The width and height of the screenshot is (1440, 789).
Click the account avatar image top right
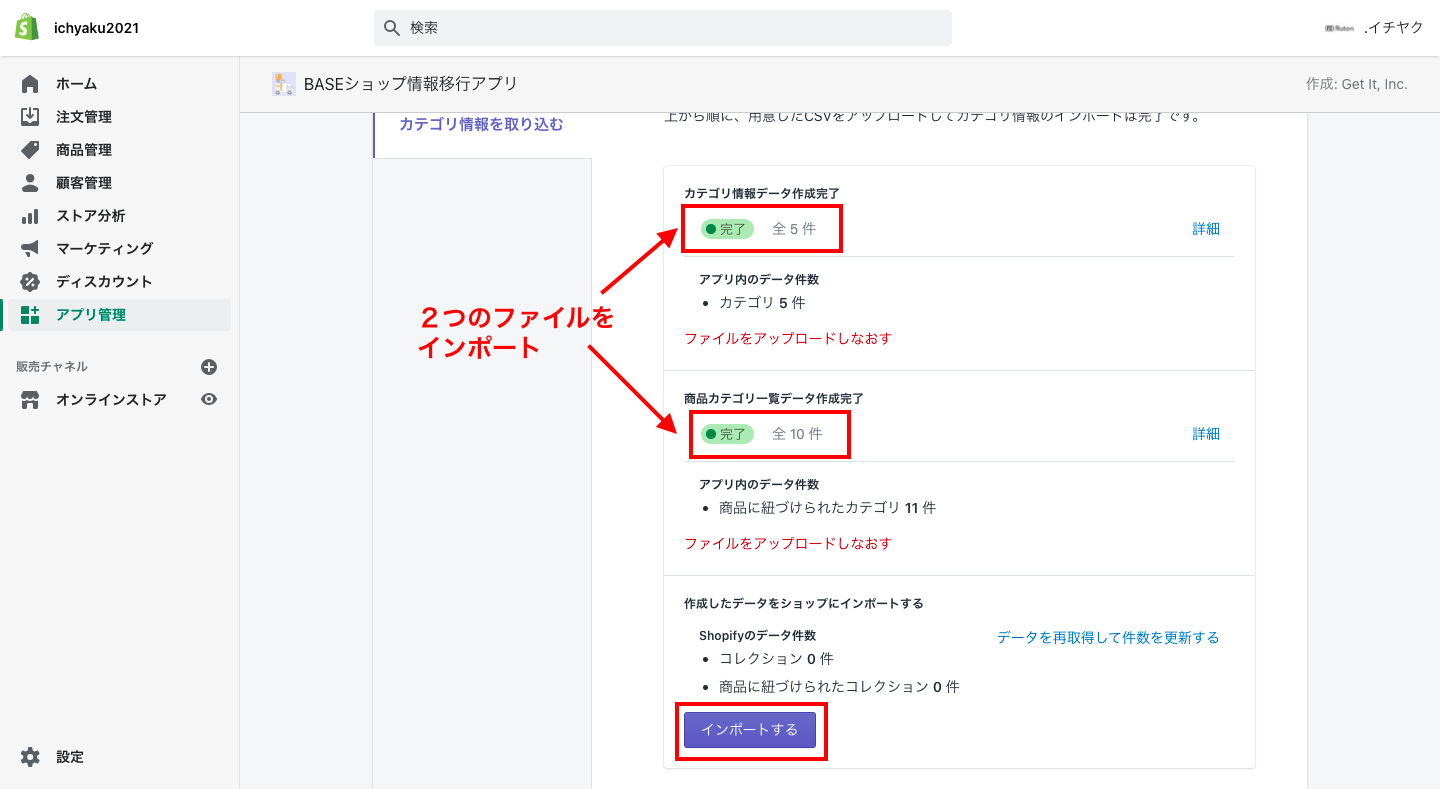[x=1340, y=28]
